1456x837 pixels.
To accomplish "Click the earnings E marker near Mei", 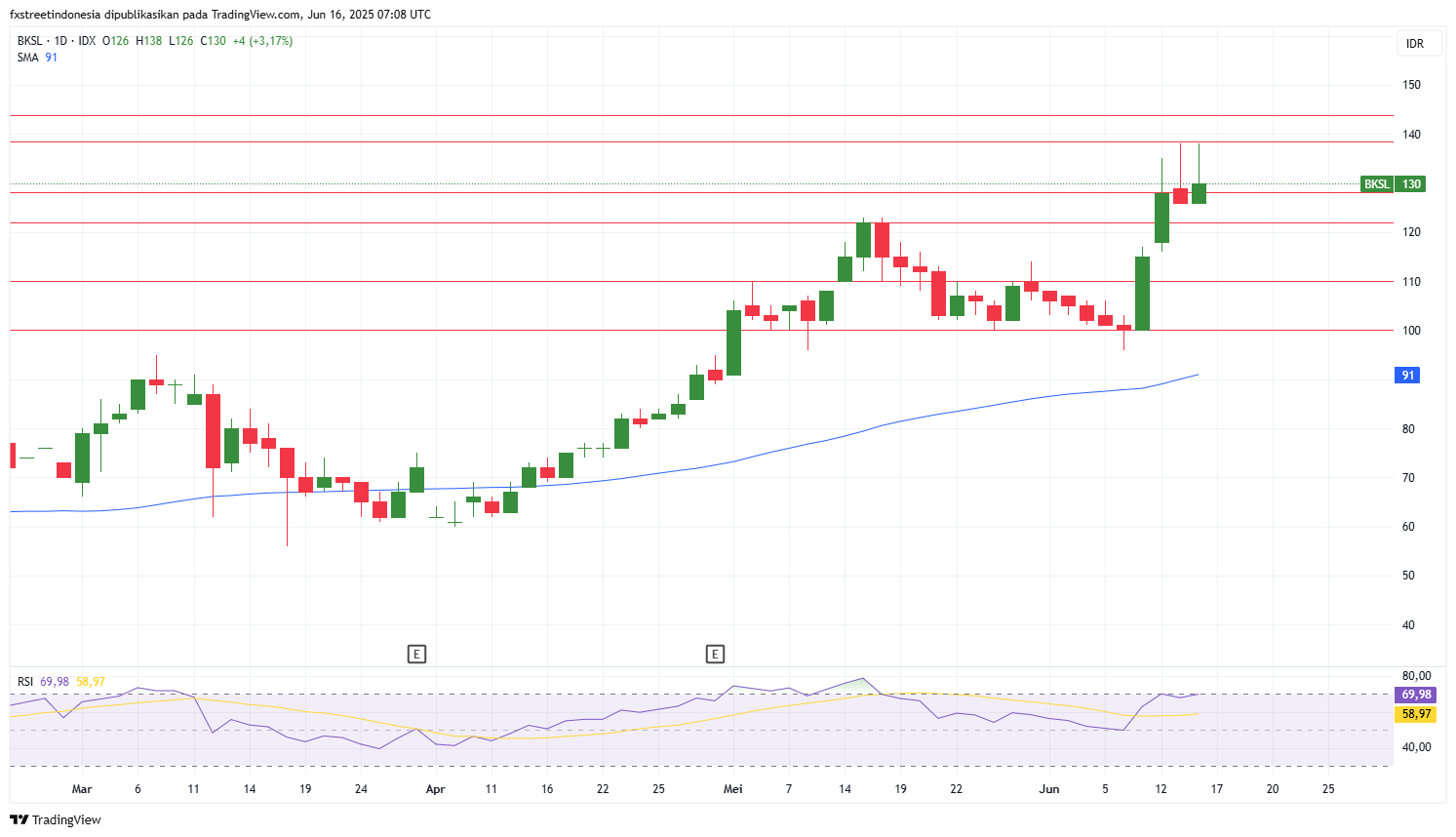I will [x=715, y=654].
